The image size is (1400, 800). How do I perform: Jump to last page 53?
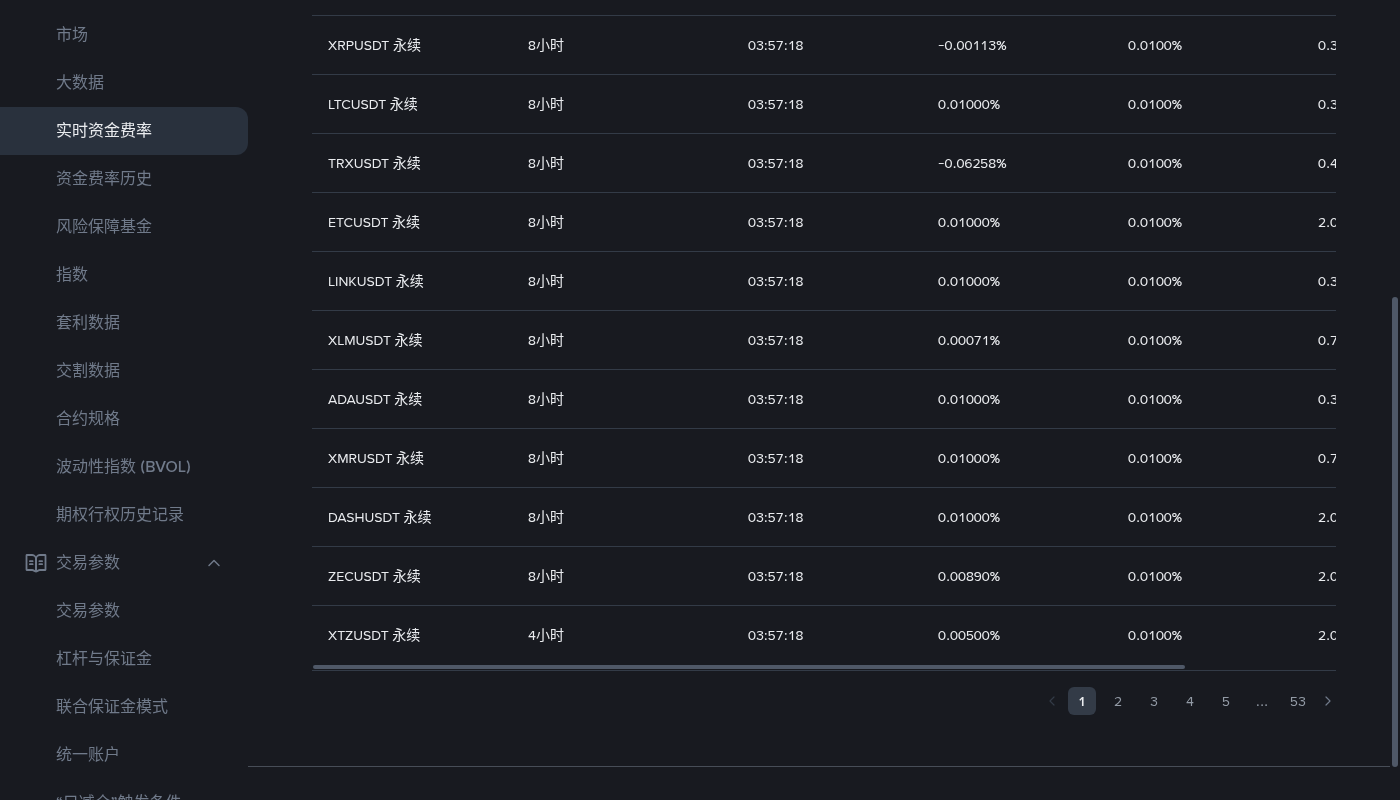click(1298, 701)
